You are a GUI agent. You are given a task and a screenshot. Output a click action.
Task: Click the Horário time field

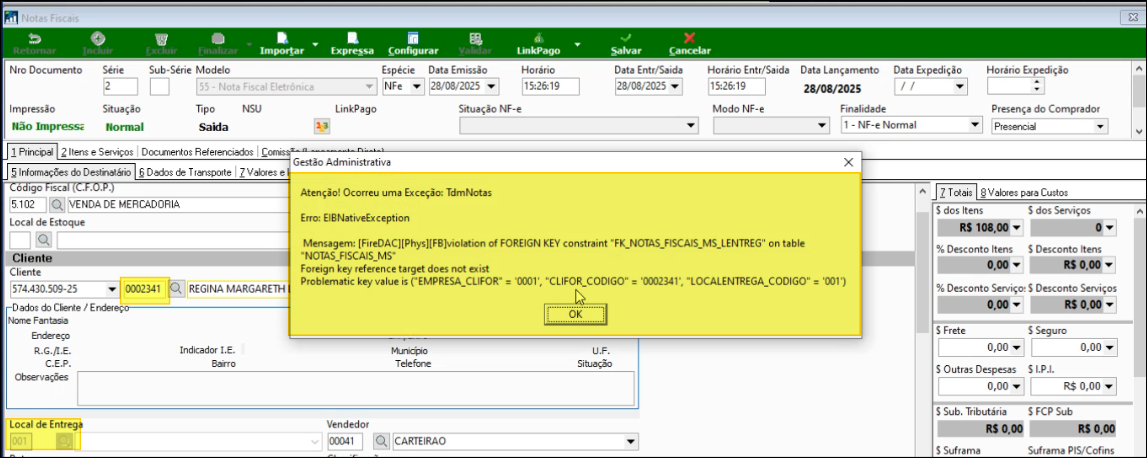click(550, 86)
